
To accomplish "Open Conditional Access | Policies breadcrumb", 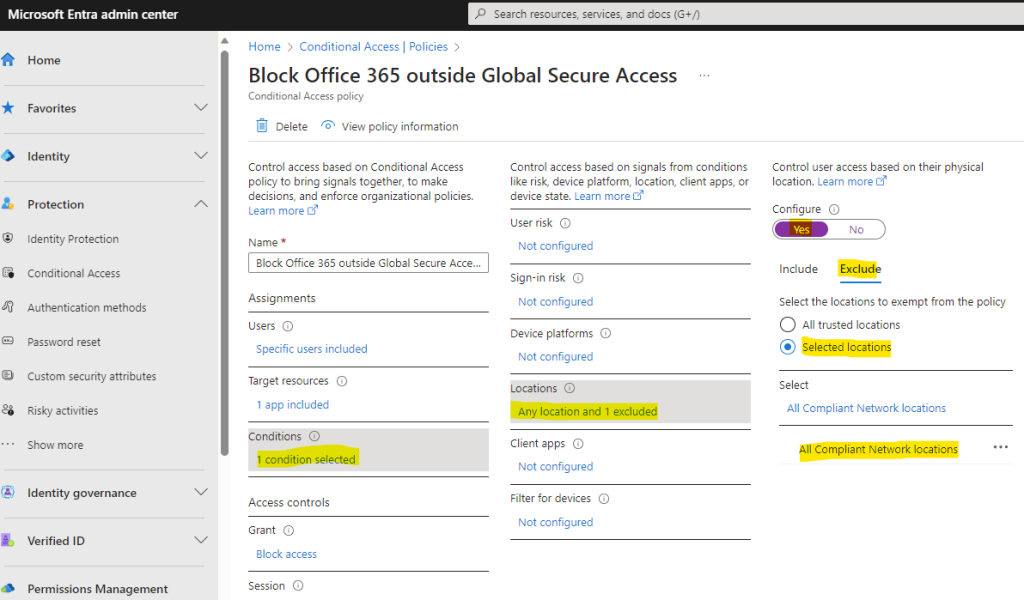I will (374, 46).
